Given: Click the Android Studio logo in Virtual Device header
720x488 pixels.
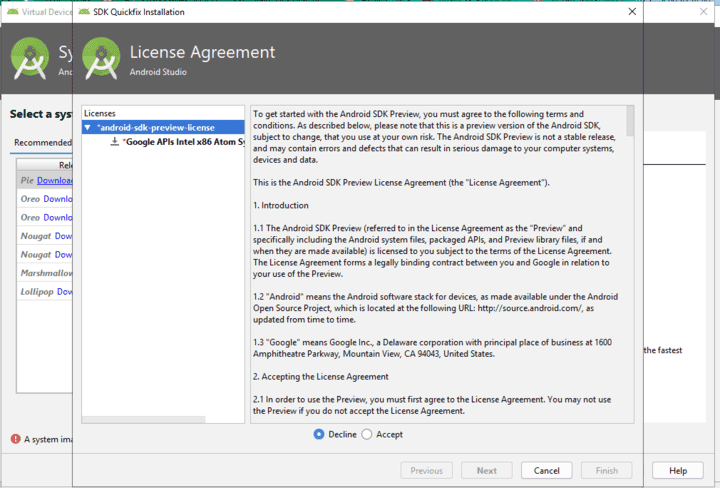Looking at the screenshot, I should point(30,58).
